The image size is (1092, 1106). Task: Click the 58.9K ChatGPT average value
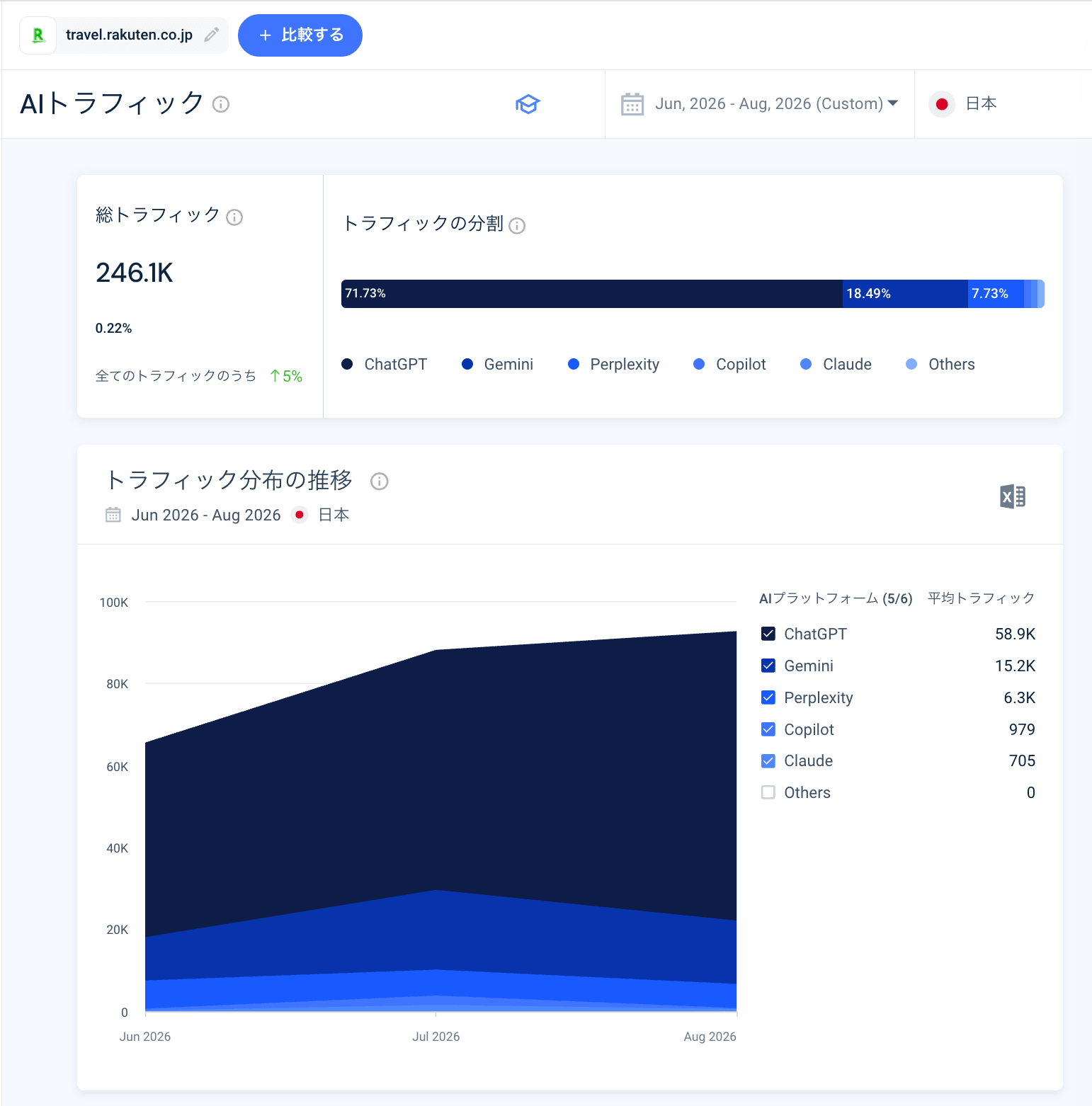click(1016, 634)
